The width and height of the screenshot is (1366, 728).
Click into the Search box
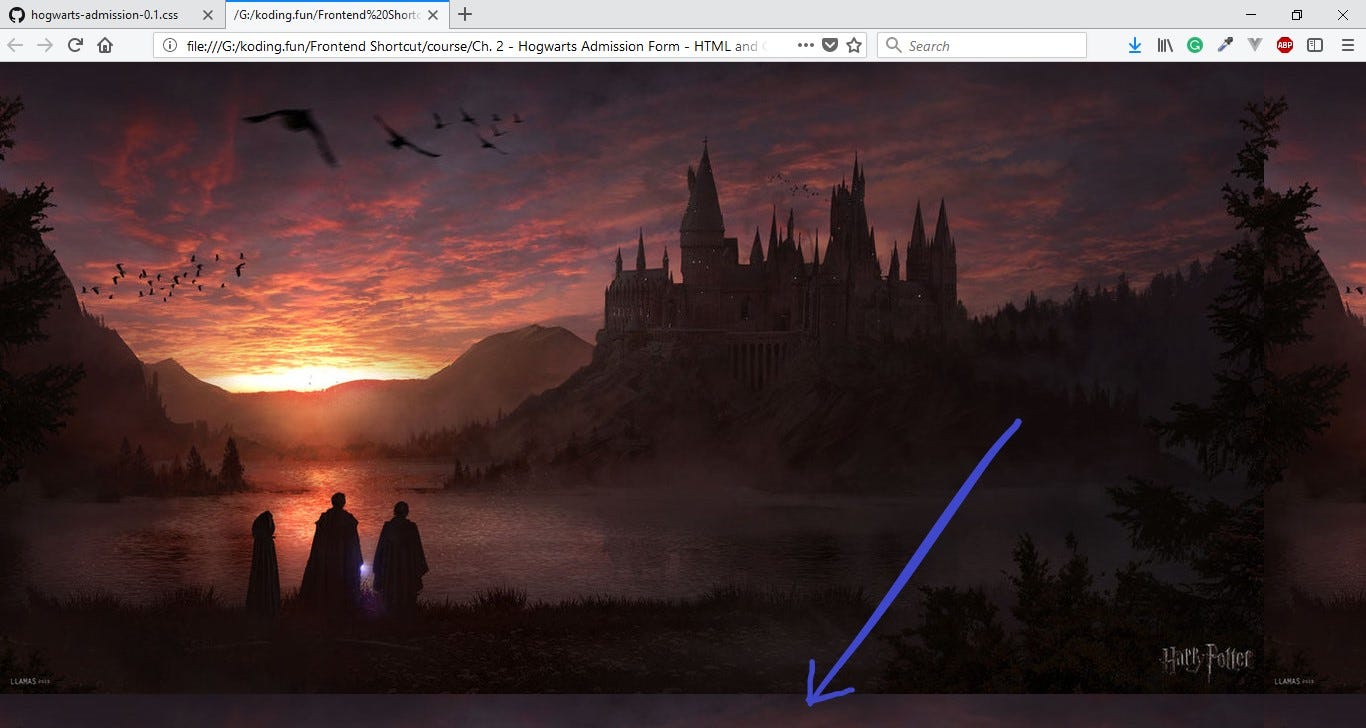pos(982,45)
